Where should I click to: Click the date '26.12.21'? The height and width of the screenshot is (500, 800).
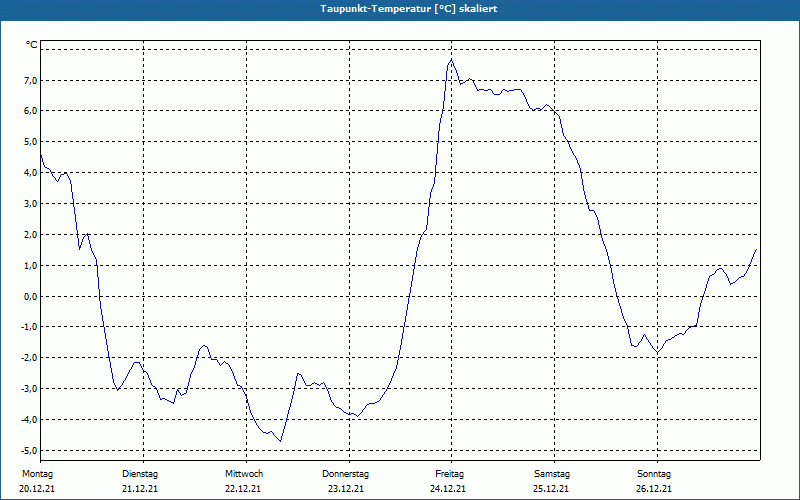pyautogui.click(x=654, y=489)
